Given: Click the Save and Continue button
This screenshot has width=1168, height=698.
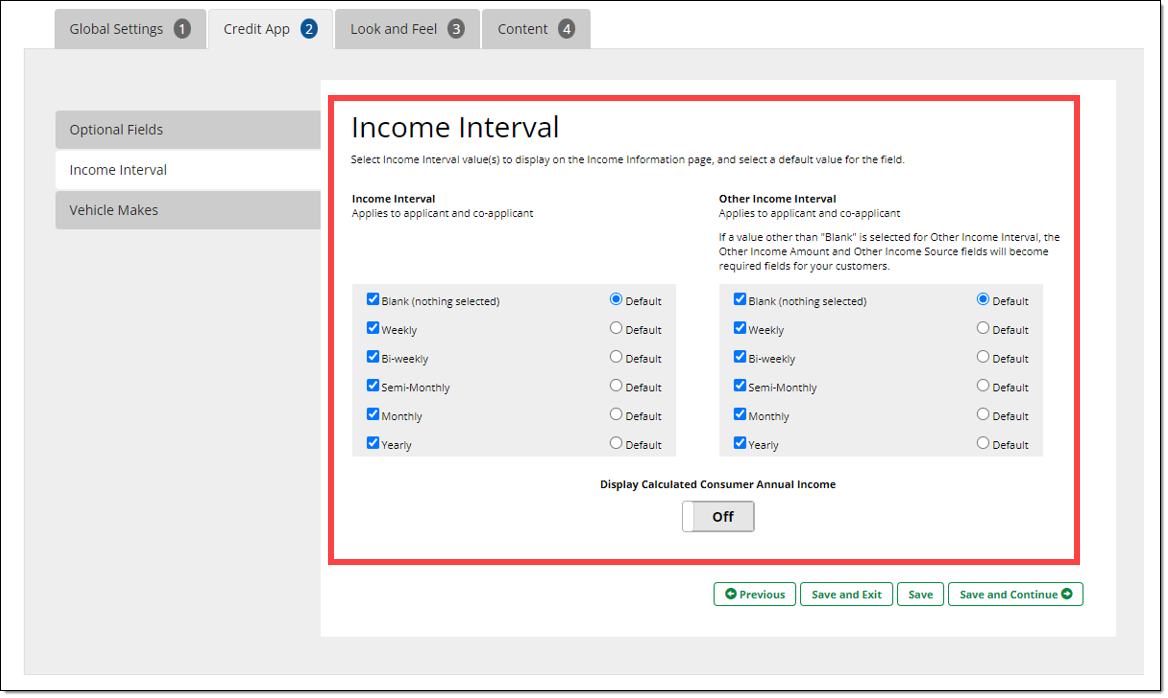Looking at the screenshot, I should click(x=1015, y=594).
